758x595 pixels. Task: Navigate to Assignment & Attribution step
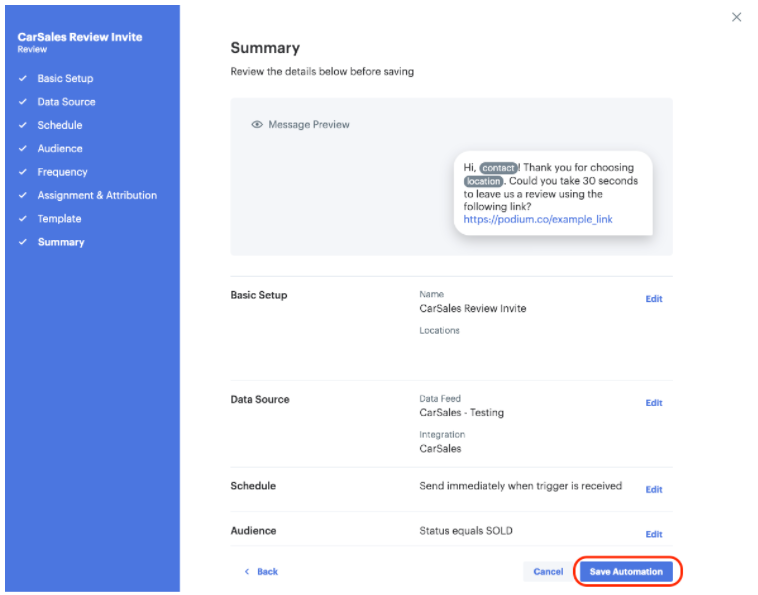pos(97,196)
